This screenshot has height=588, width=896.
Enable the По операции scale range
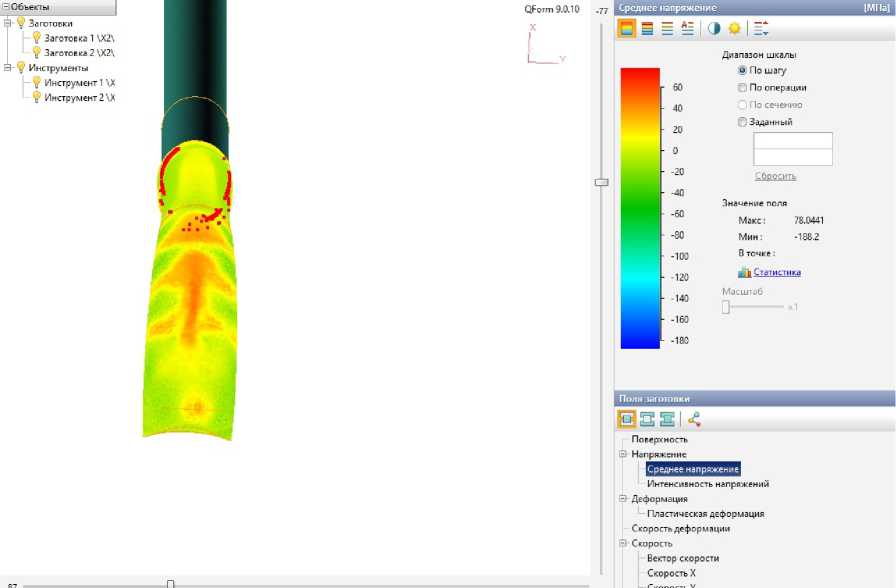click(742, 88)
